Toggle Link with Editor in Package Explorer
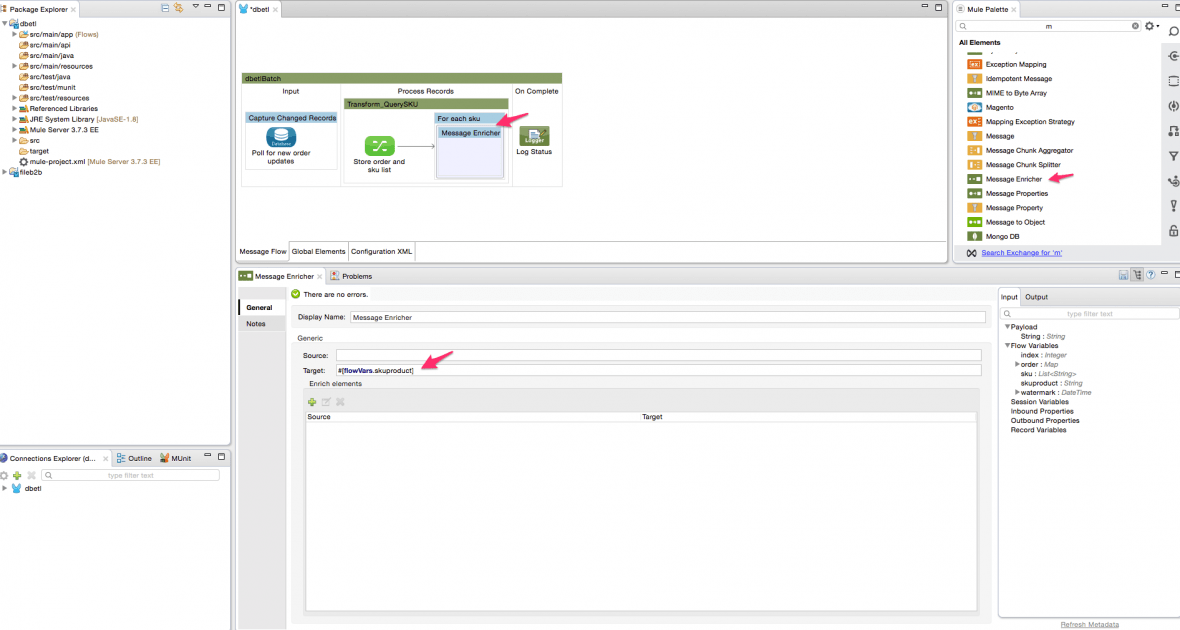The width and height of the screenshot is (1180, 630). coord(178,7)
